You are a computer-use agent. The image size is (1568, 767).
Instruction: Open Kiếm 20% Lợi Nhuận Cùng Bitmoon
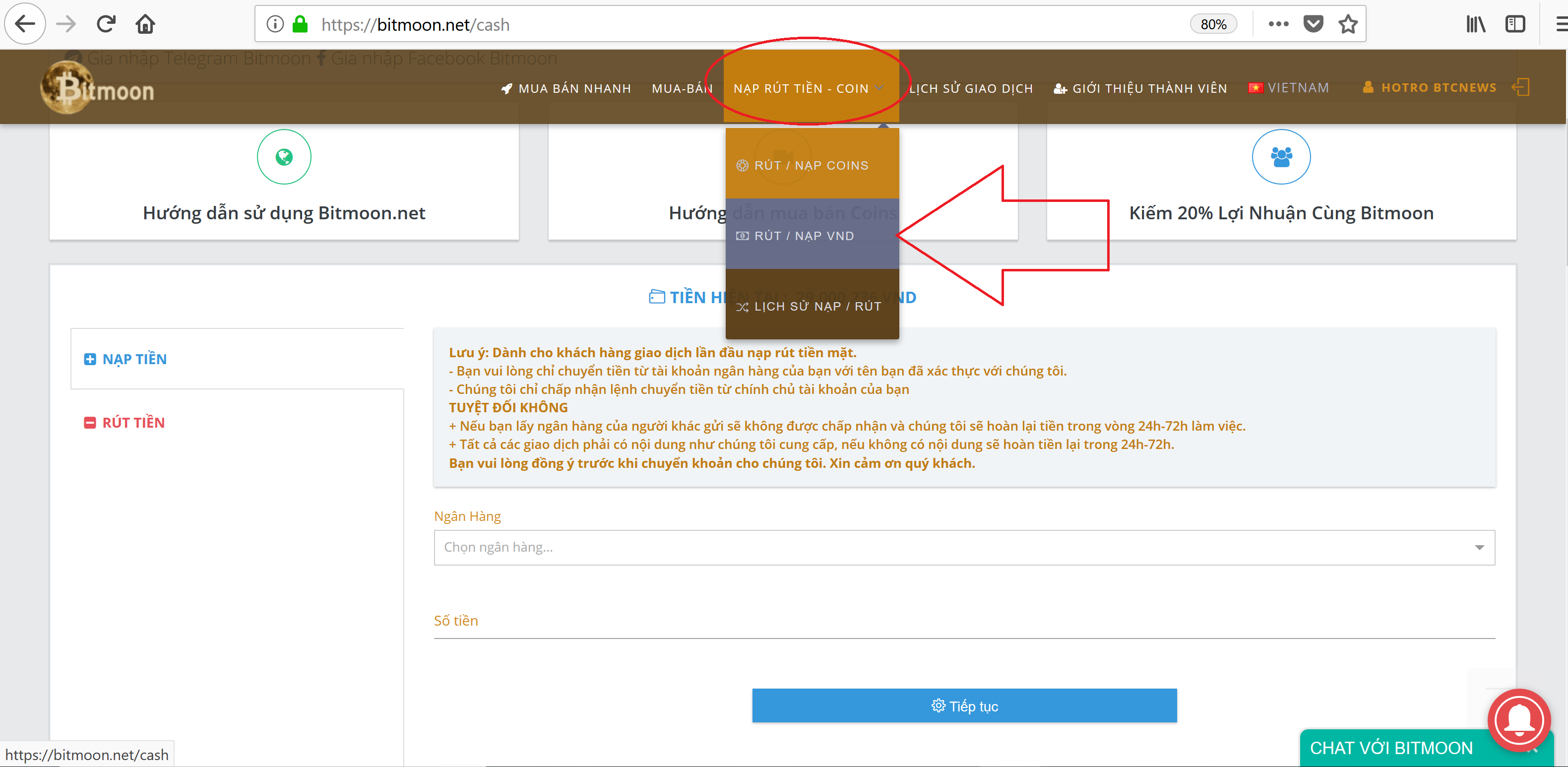coord(1281,212)
